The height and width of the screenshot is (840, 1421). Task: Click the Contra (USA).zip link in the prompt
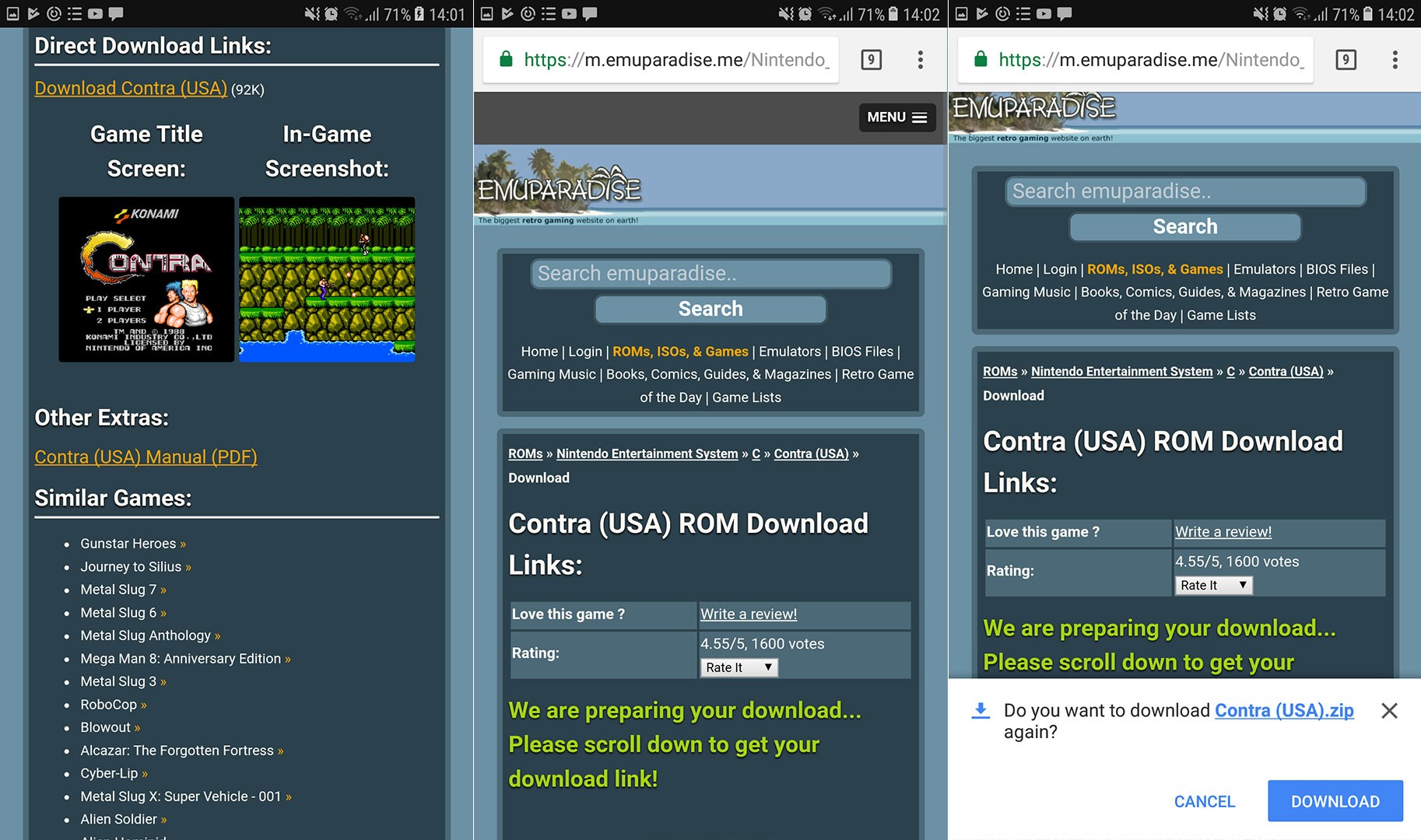(1284, 710)
